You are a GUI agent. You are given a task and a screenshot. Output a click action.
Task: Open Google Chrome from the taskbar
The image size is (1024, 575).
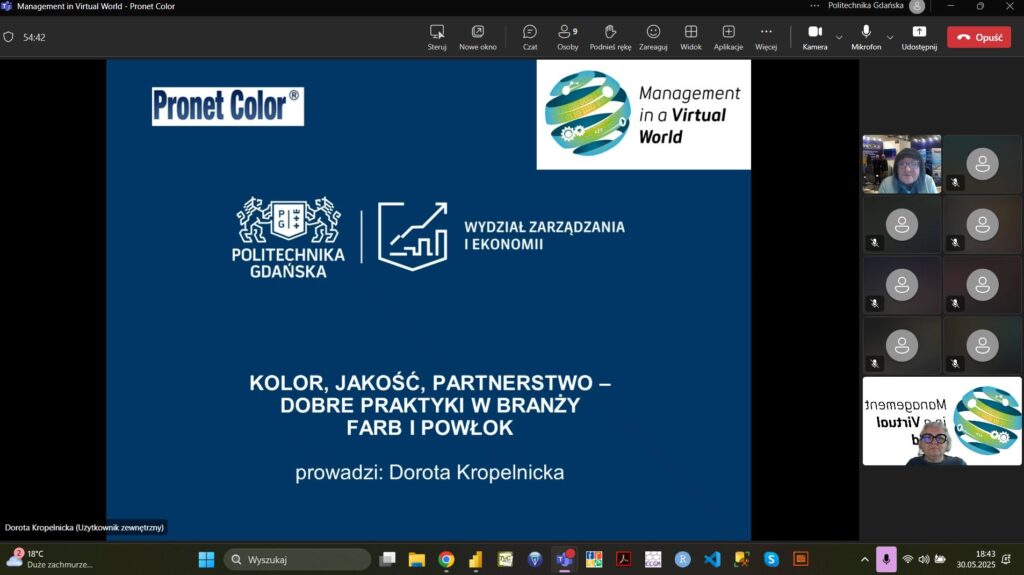pyautogui.click(x=447, y=559)
